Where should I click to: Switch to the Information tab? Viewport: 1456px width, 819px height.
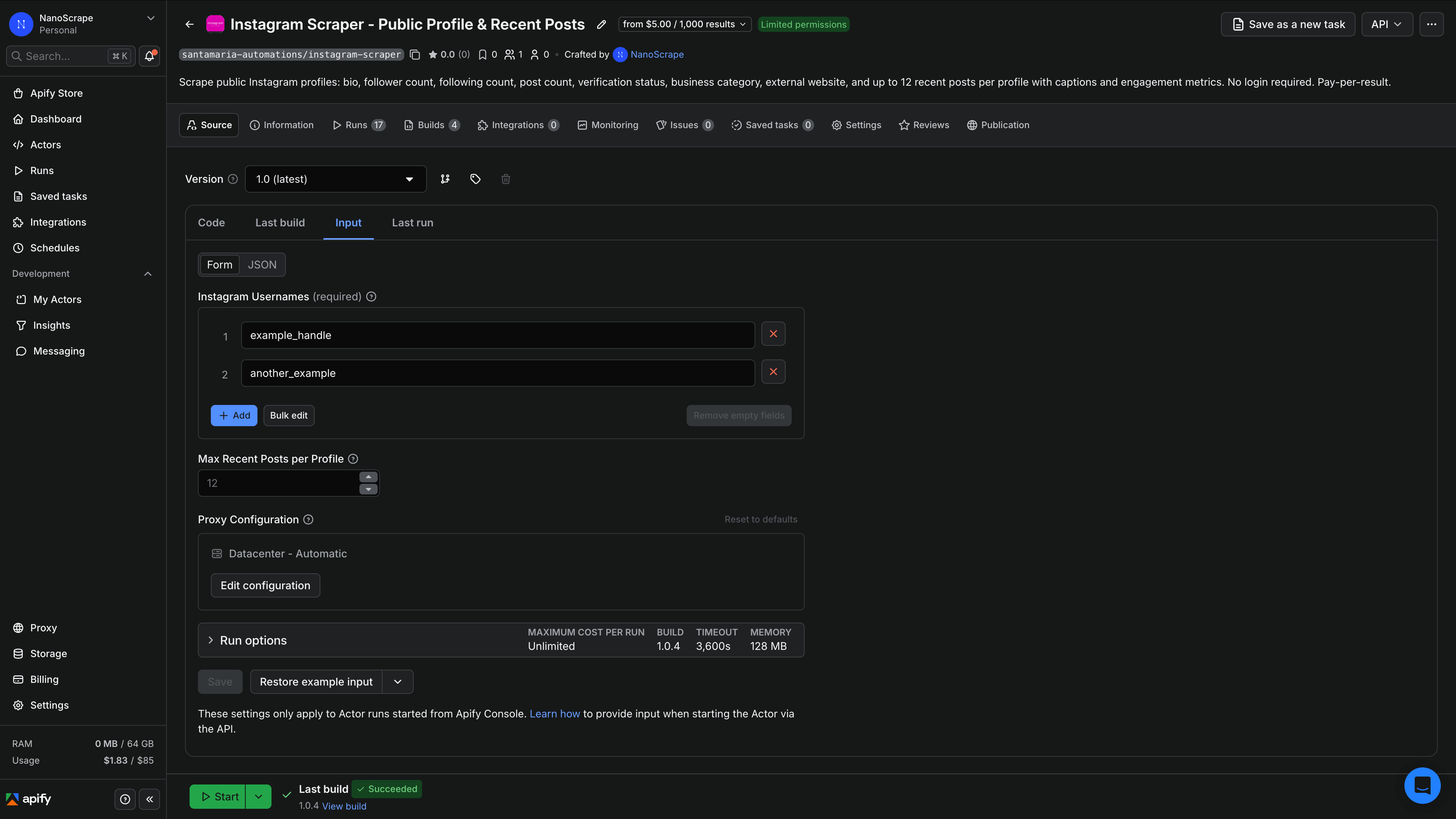tap(281, 125)
